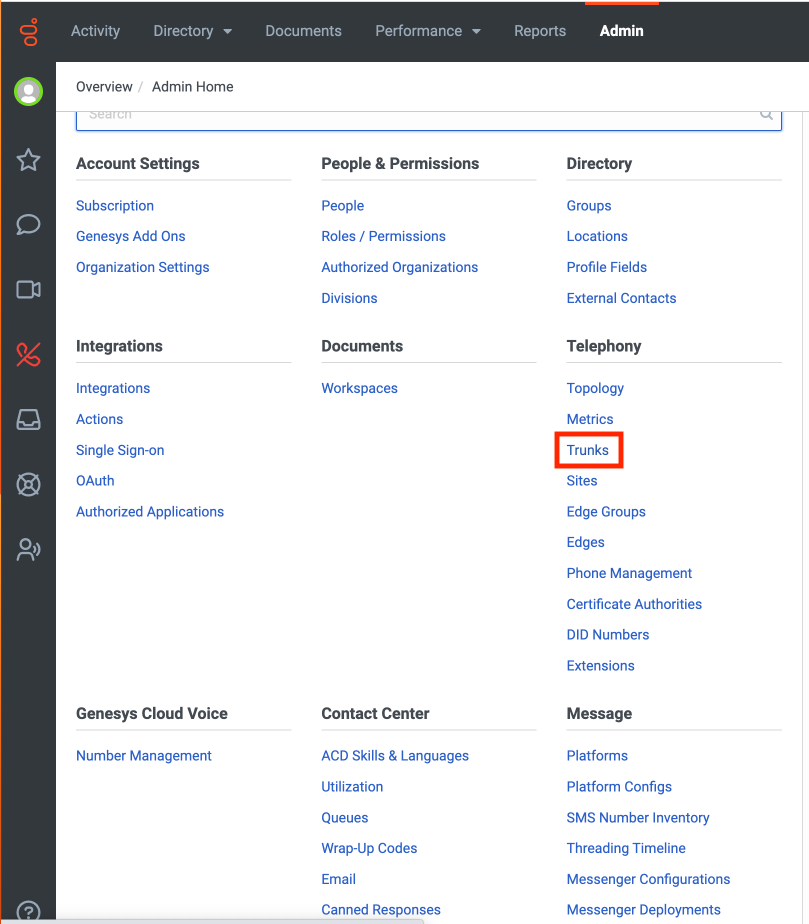809x924 pixels.
Task: Switch to the Activity tab
Action: click(x=95, y=31)
